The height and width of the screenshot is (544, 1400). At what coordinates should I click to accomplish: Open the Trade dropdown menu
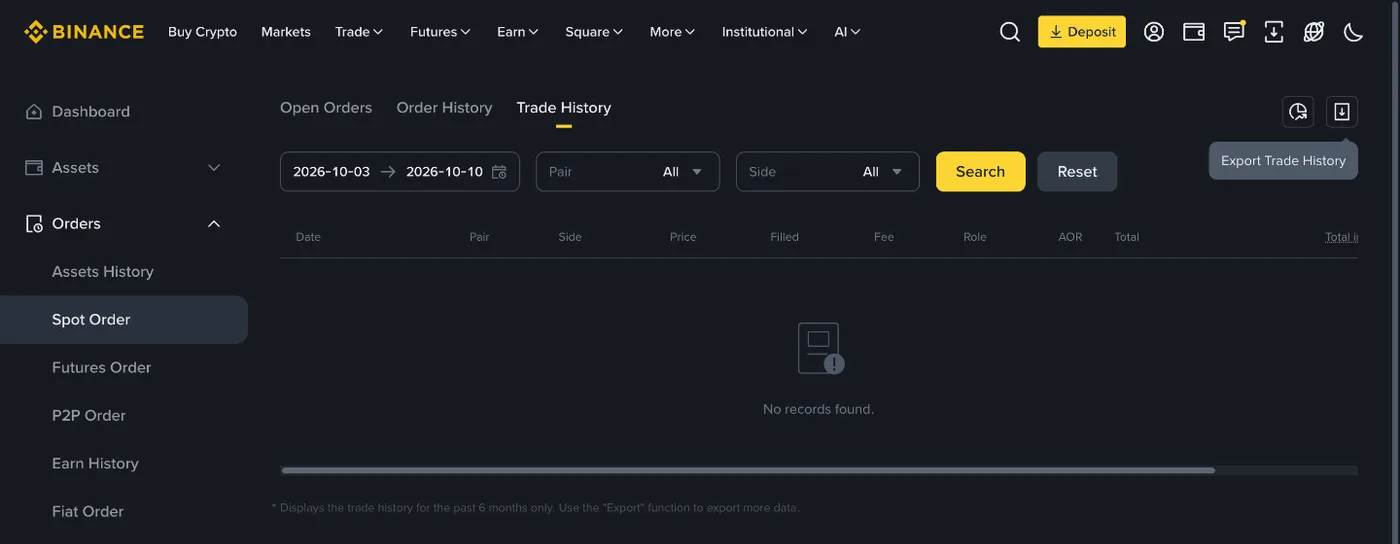pyautogui.click(x=359, y=32)
